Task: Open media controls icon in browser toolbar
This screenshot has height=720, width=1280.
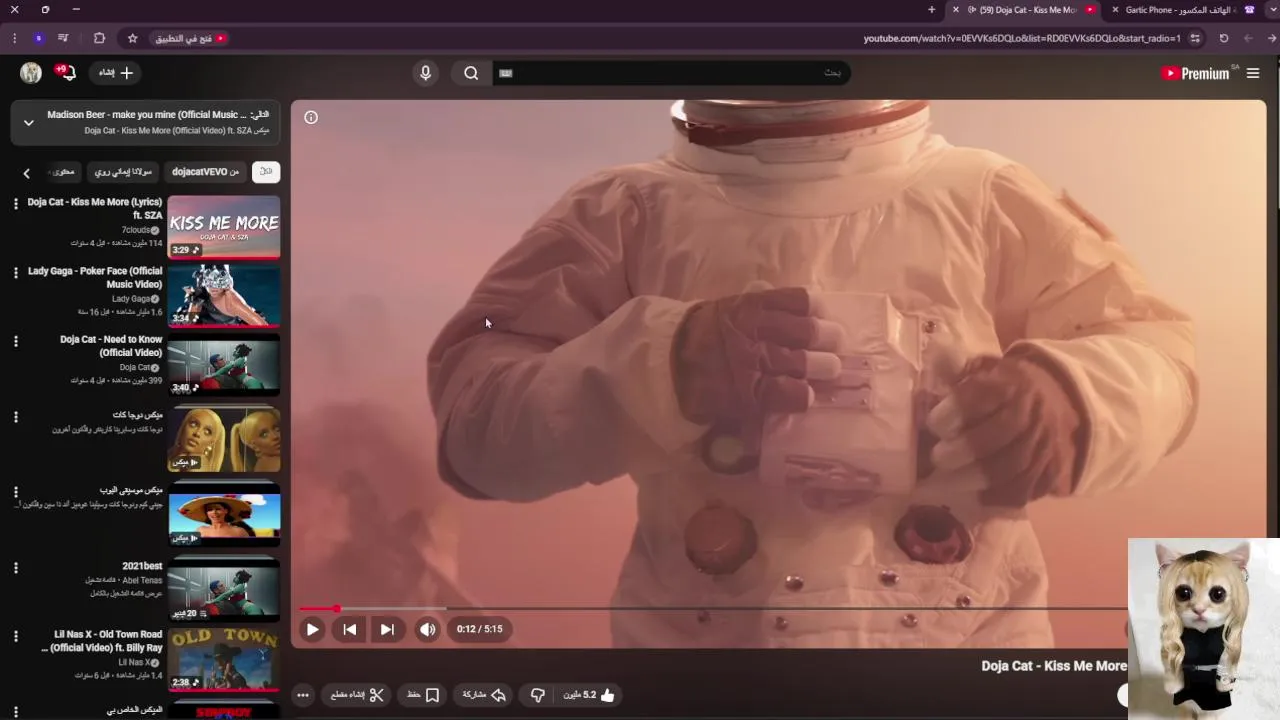Action: [63, 38]
